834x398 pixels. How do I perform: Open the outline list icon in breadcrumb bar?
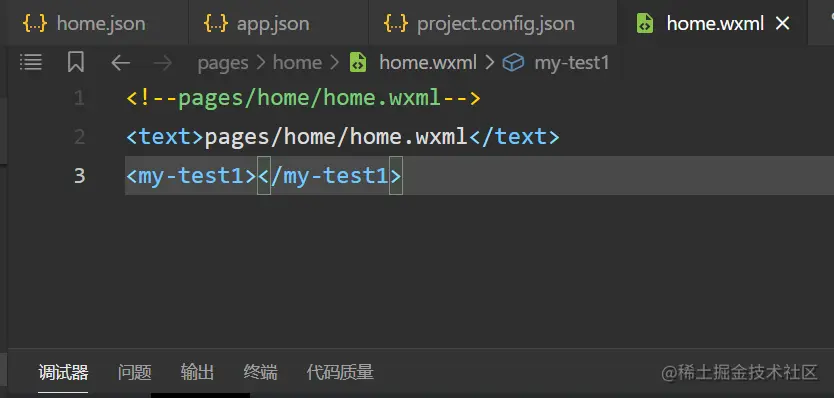pyautogui.click(x=31, y=62)
